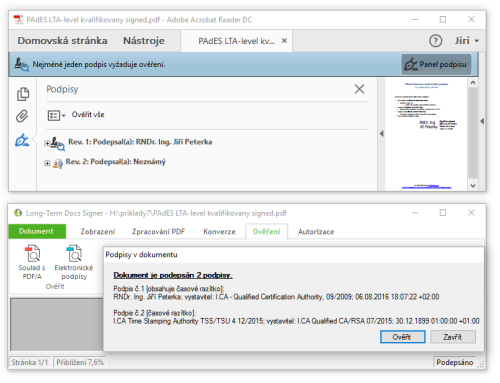Open the attachments paperclip panel

click(x=22, y=116)
